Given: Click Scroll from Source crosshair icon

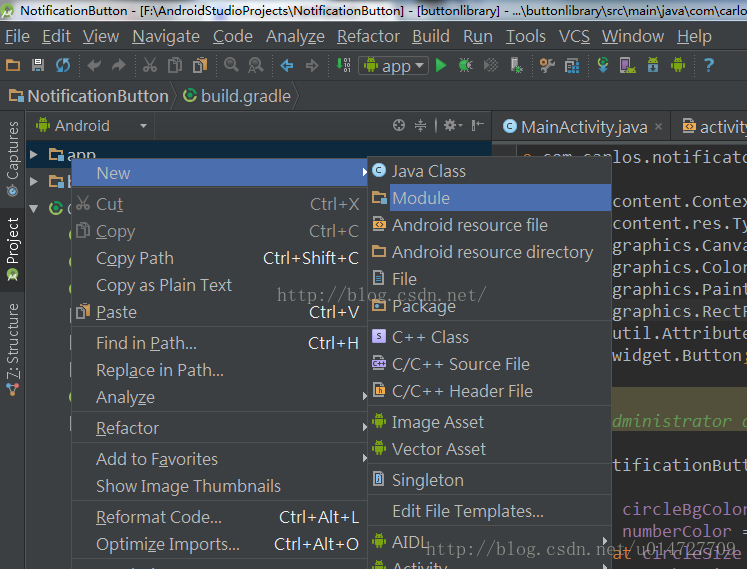Looking at the screenshot, I should point(399,125).
